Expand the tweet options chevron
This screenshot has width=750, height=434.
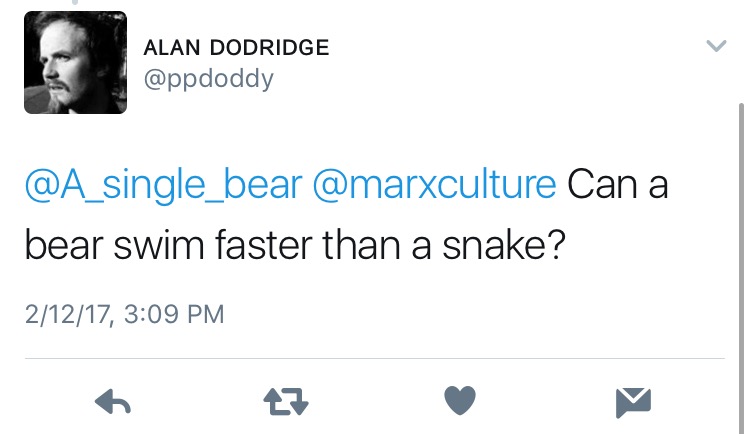pos(716,46)
